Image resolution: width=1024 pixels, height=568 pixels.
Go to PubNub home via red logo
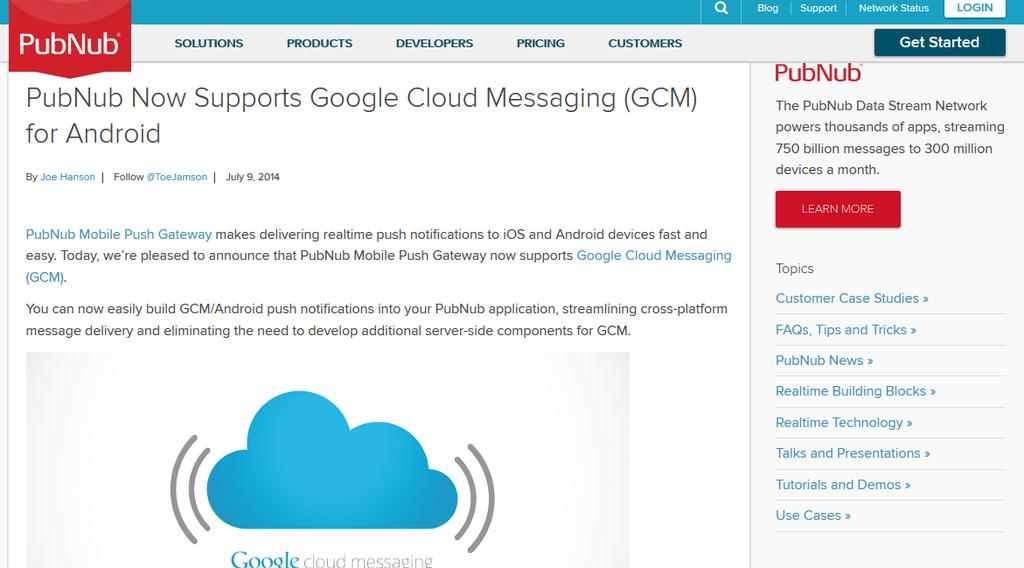point(70,39)
